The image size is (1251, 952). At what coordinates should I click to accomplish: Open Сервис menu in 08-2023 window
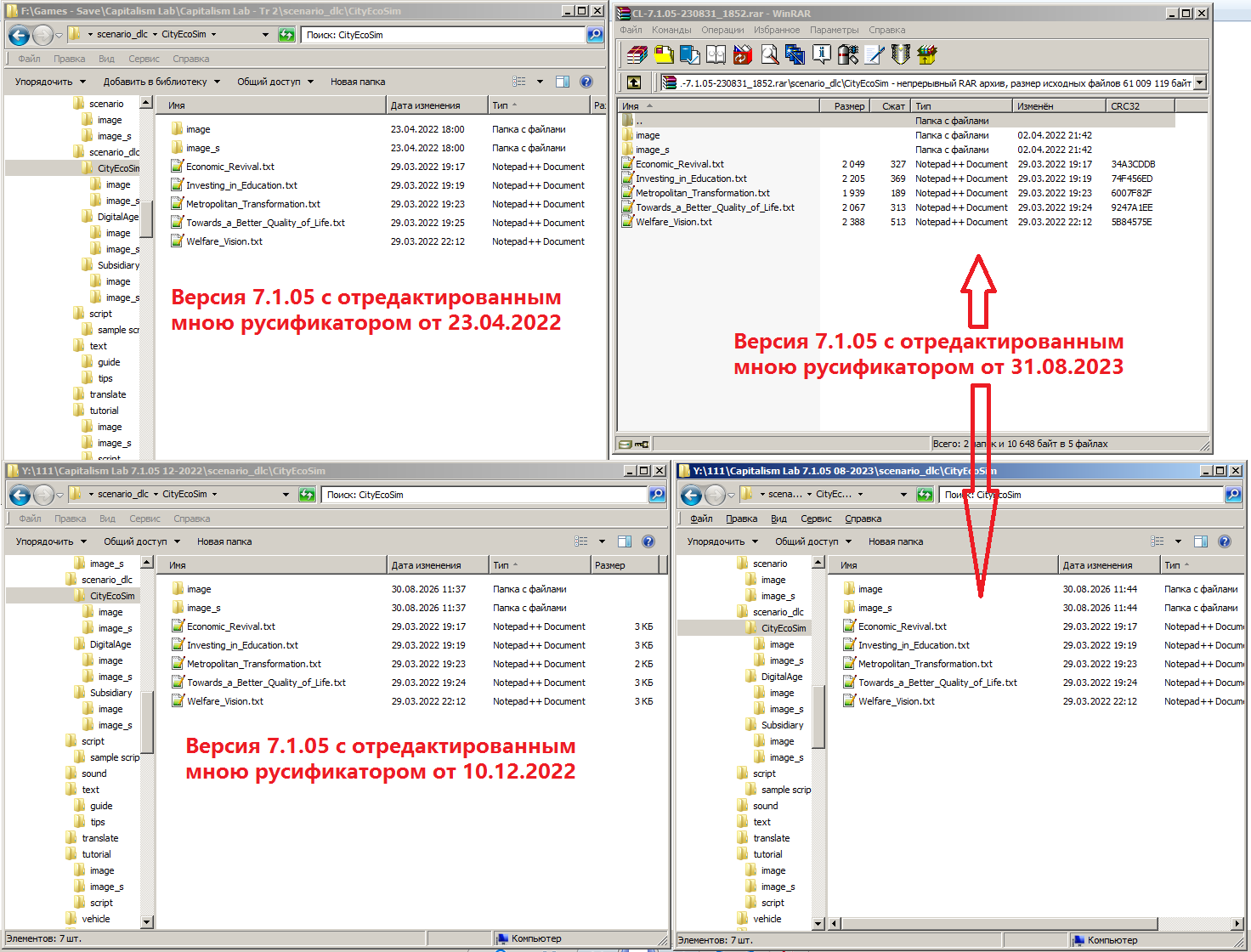[x=816, y=518]
